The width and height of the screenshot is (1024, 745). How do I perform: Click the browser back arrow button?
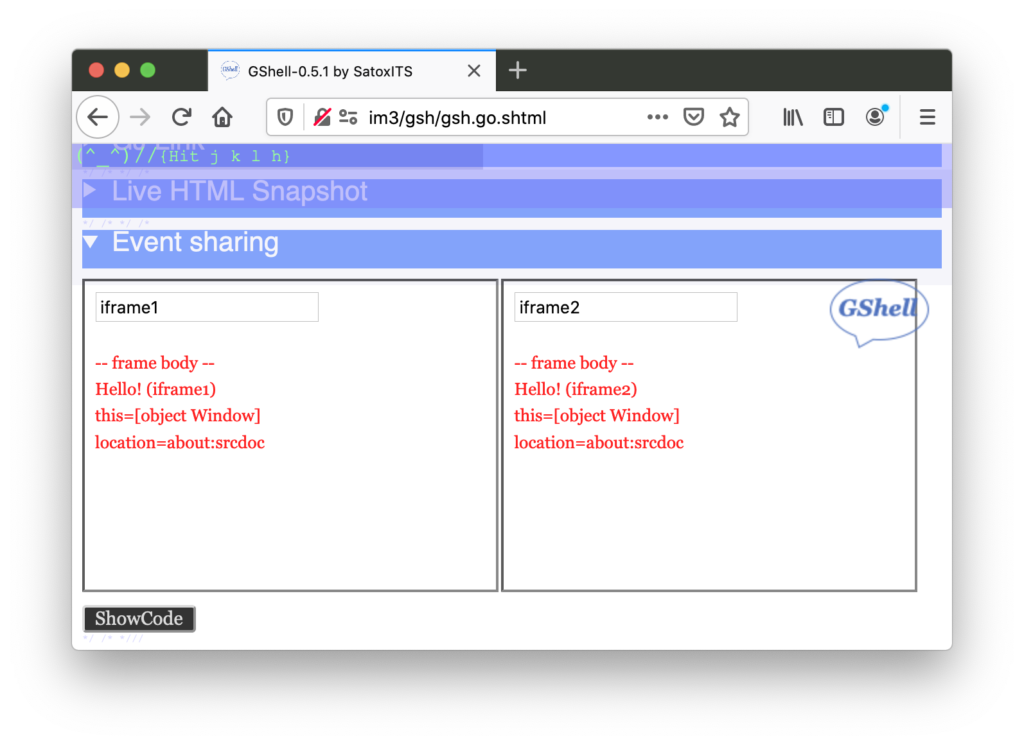pos(97,117)
